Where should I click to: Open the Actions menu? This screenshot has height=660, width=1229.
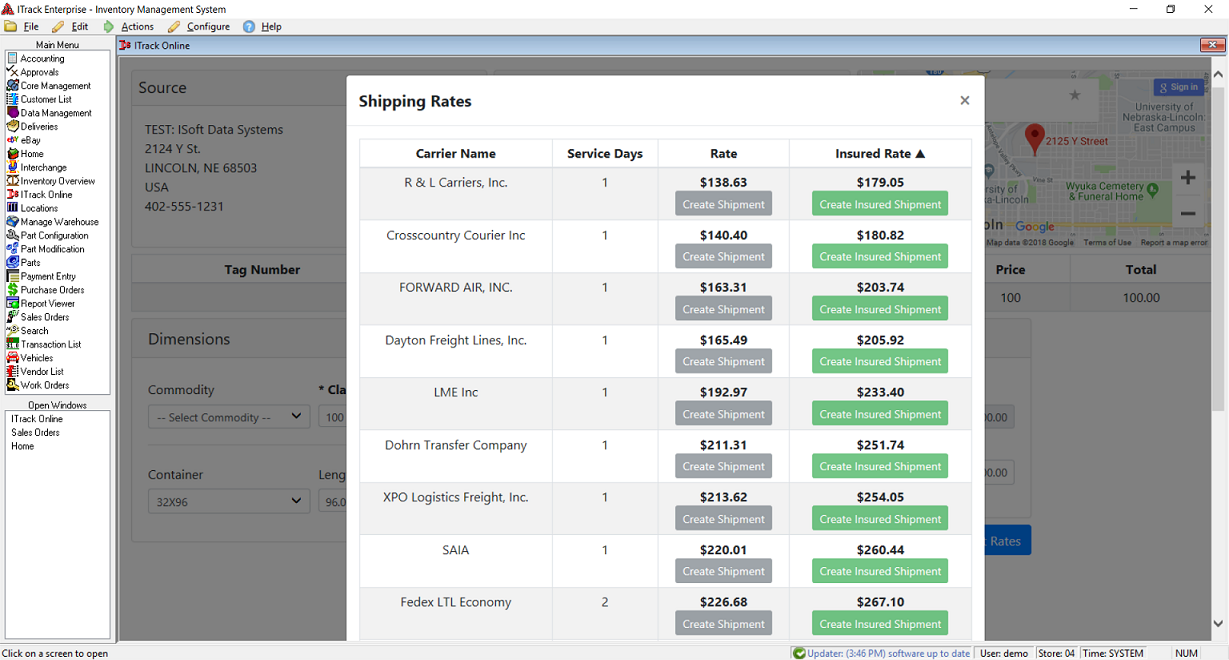[136, 27]
